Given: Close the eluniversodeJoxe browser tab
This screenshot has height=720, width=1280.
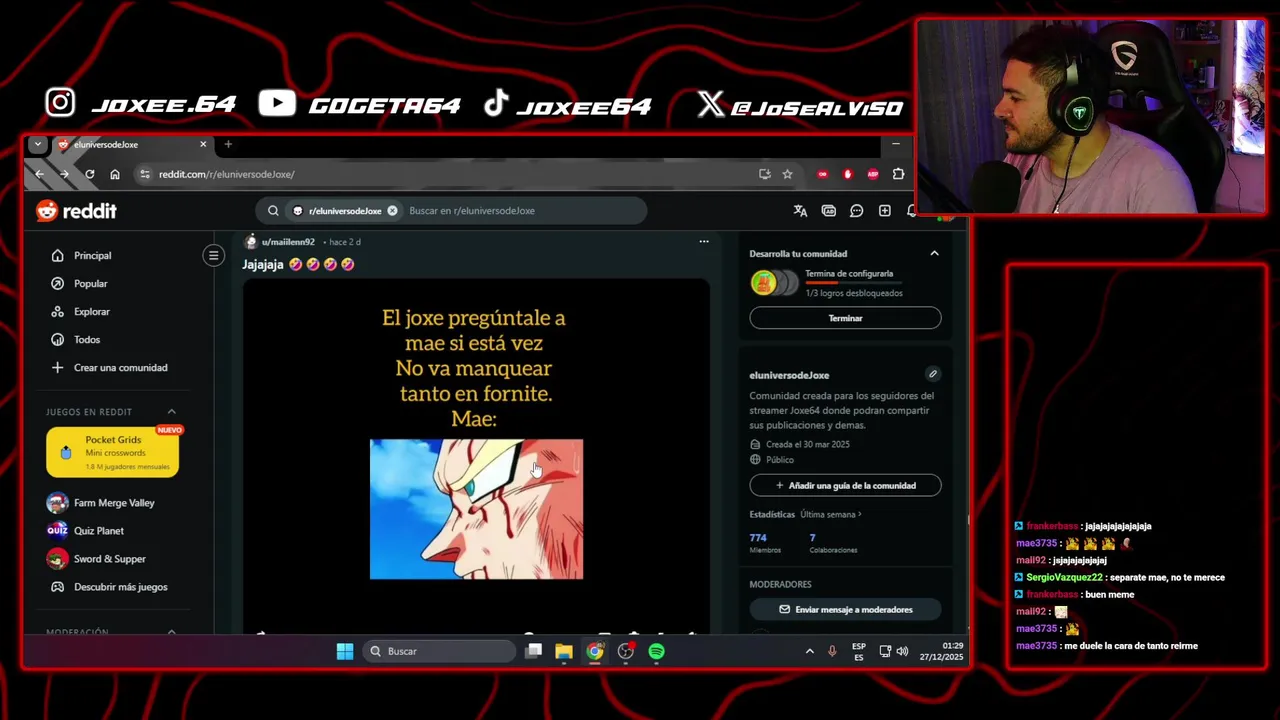Looking at the screenshot, I should point(203,144).
